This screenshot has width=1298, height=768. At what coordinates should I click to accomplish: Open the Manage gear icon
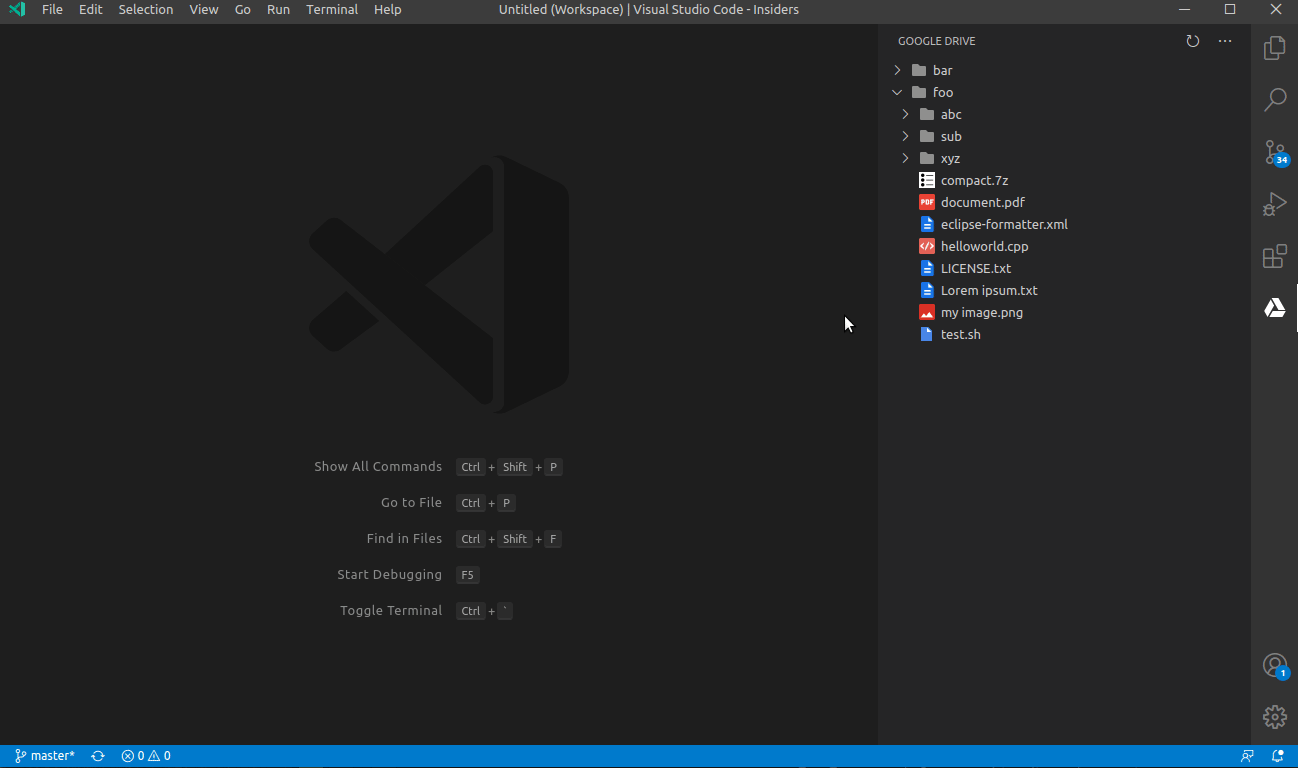[1274, 716]
